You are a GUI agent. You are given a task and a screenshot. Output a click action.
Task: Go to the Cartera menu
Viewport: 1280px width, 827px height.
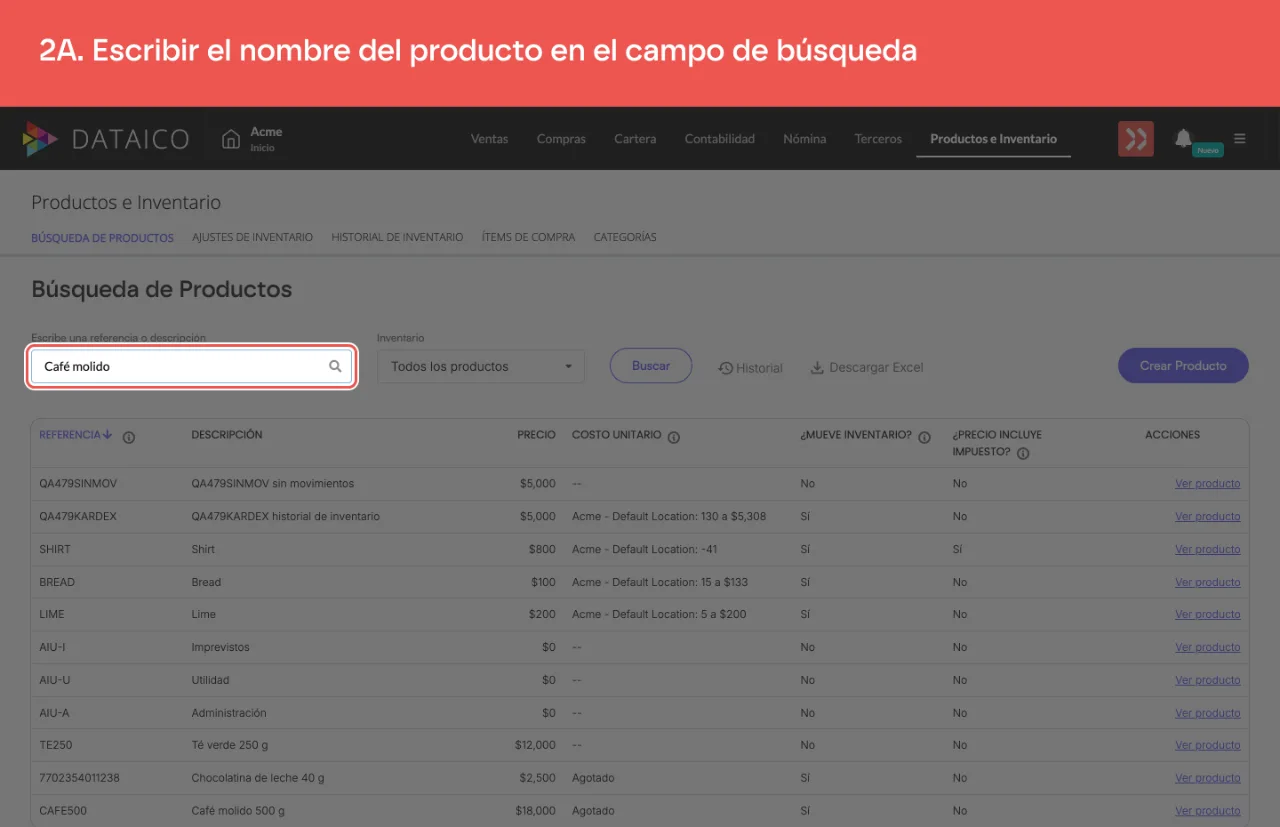pyautogui.click(x=635, y=139)
